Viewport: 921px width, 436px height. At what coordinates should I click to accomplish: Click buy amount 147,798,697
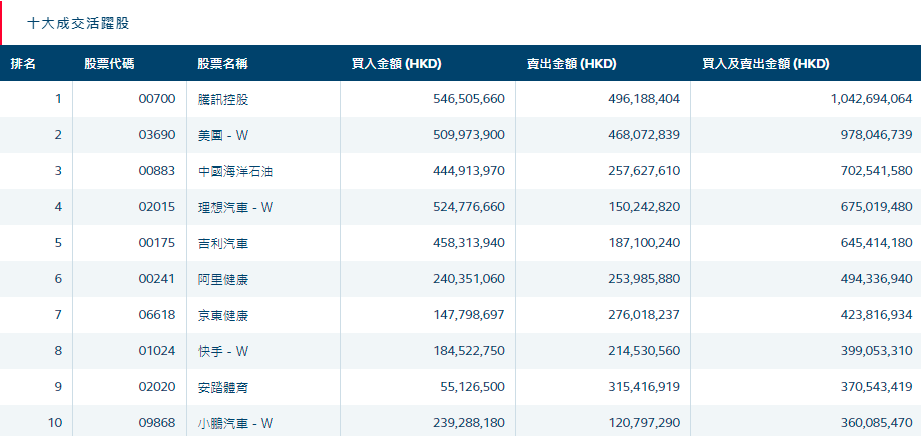[x=469, y=316]
